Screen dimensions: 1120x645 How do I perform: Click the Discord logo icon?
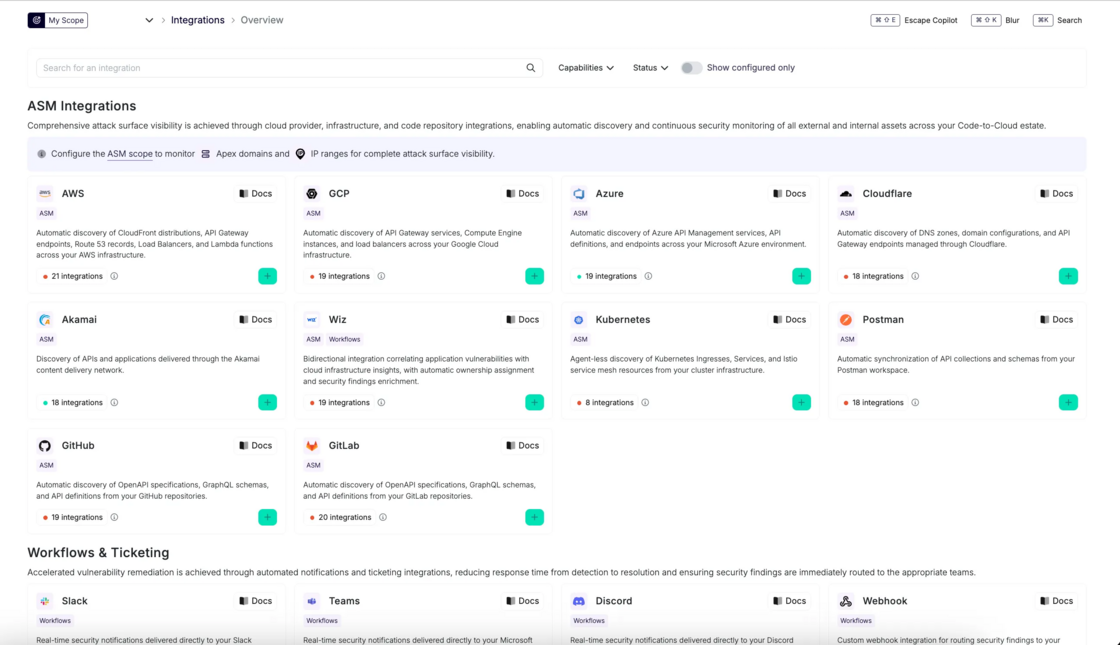coord(579,601)
